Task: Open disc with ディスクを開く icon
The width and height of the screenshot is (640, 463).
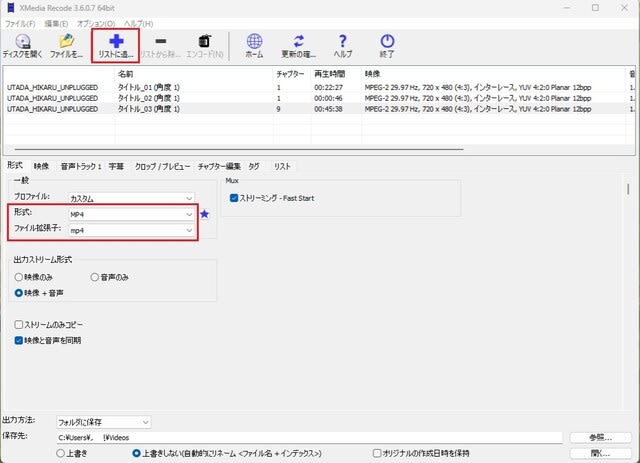Action: click(23, 46)
